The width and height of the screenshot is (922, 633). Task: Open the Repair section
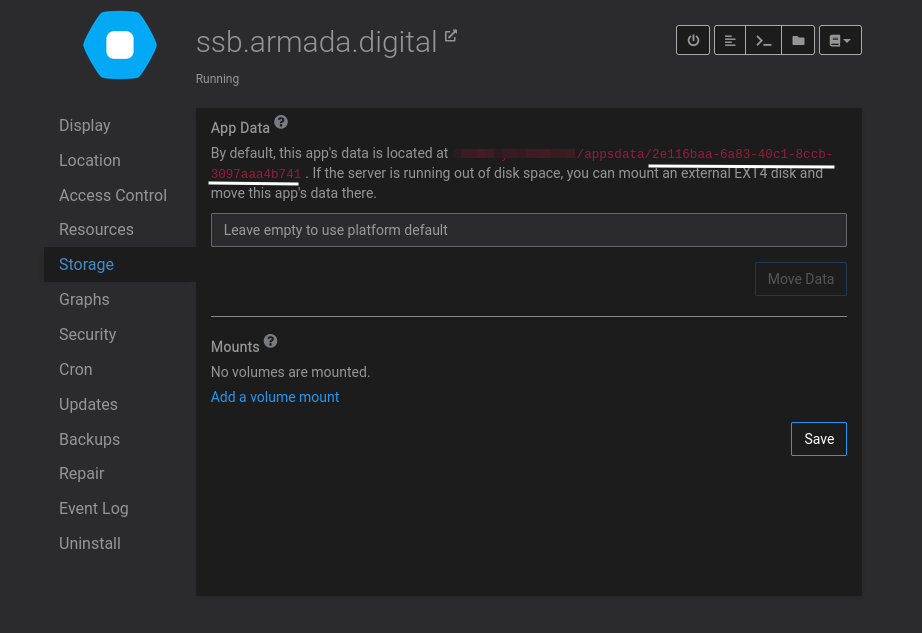(x=82, y=473)
